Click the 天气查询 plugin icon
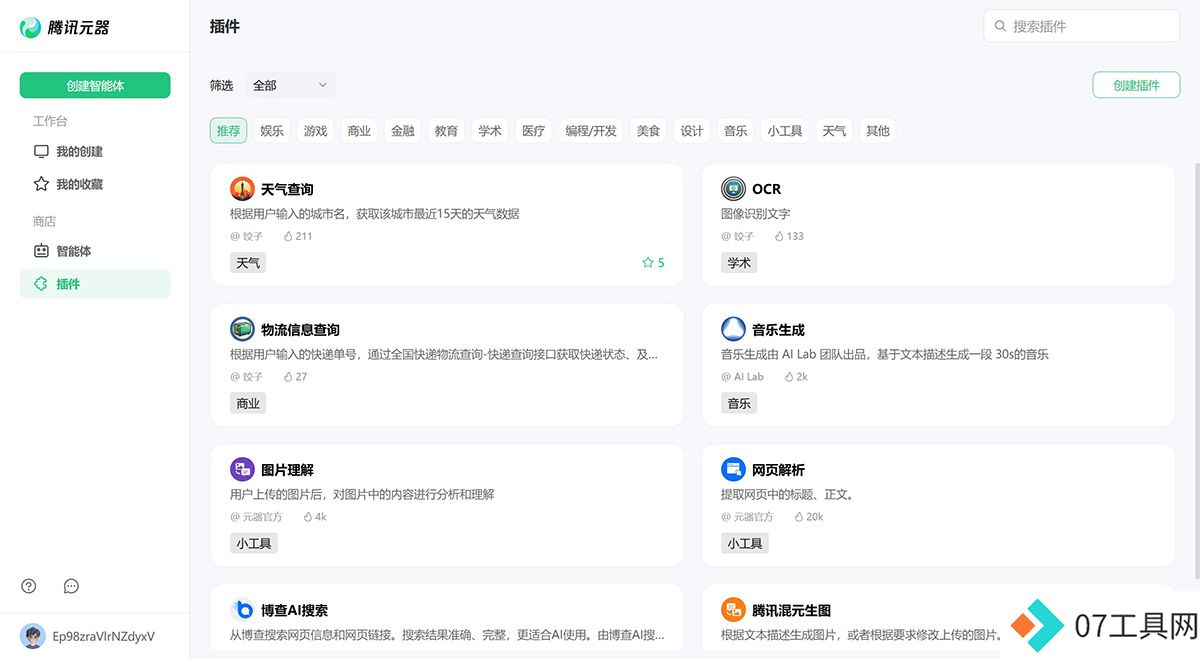This screenshot has height=659, width=1200. click(242, 188)
